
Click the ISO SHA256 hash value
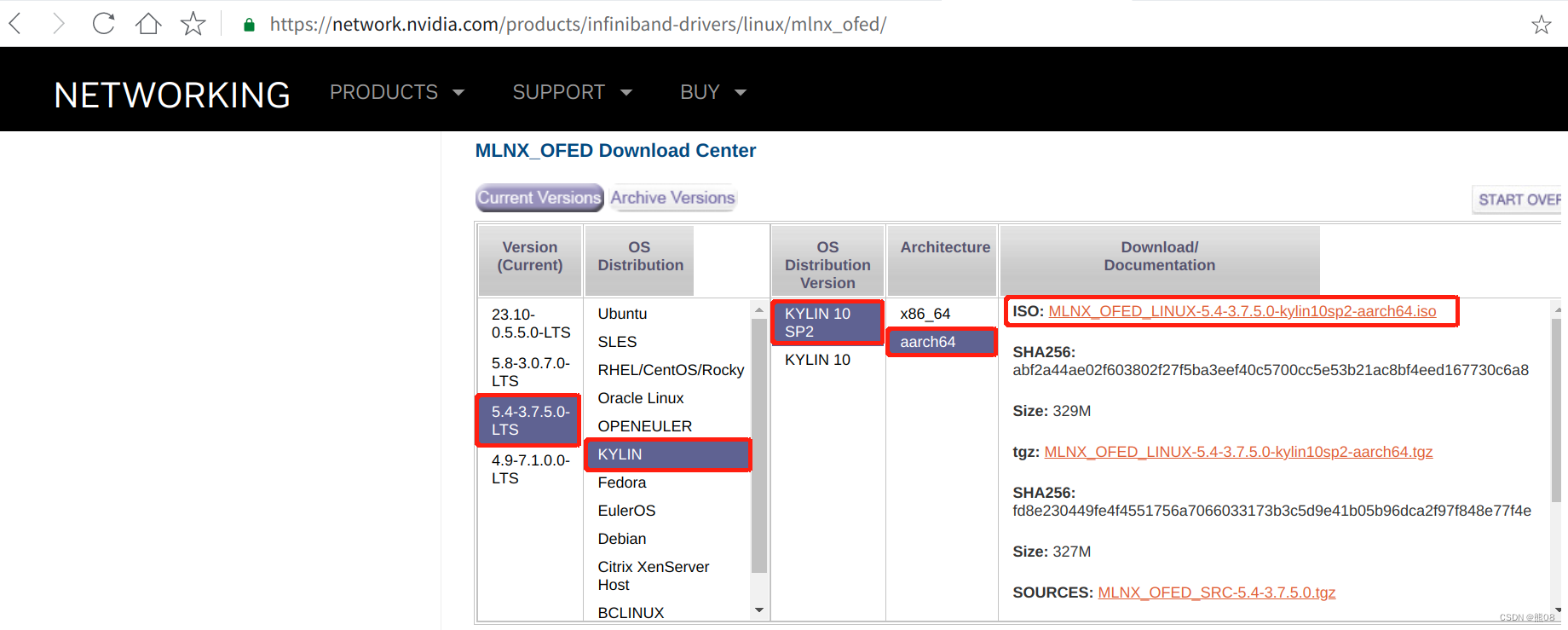[x=1271, y=370]
